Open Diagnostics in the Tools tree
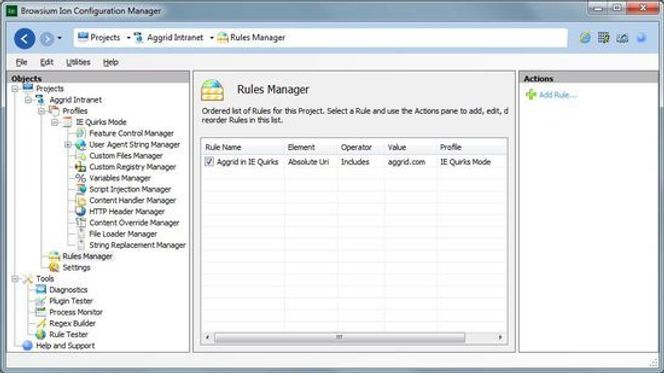 coord(68,290)
